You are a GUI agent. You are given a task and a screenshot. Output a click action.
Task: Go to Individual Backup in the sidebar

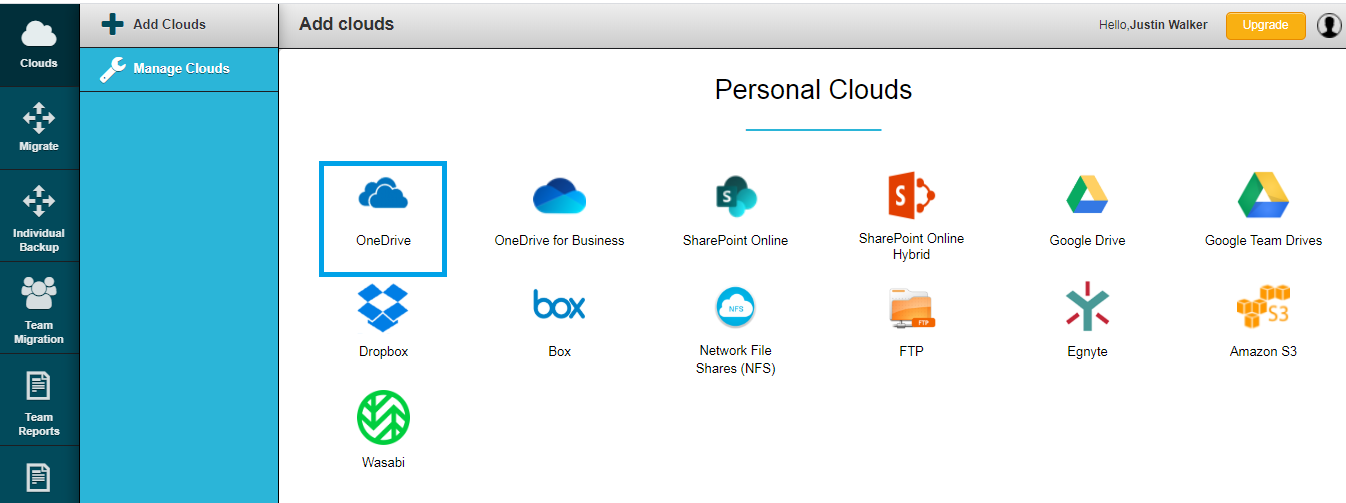point(39,216)
